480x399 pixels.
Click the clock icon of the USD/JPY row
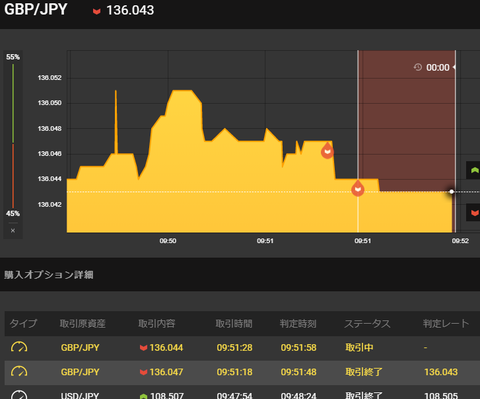coord(19,395)
